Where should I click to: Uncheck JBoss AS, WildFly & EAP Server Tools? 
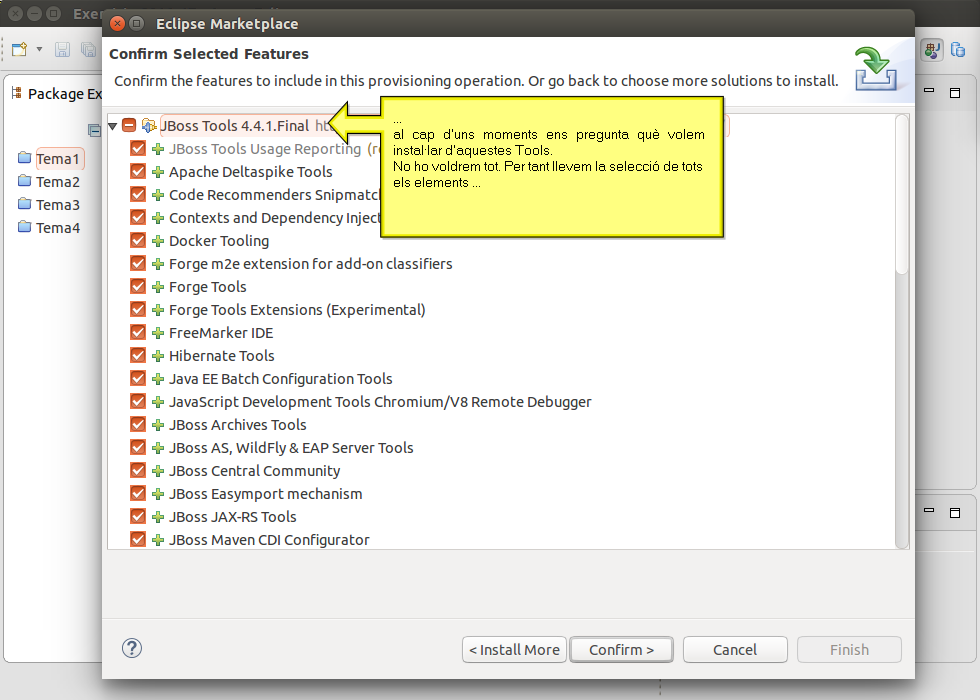[138, 447]
